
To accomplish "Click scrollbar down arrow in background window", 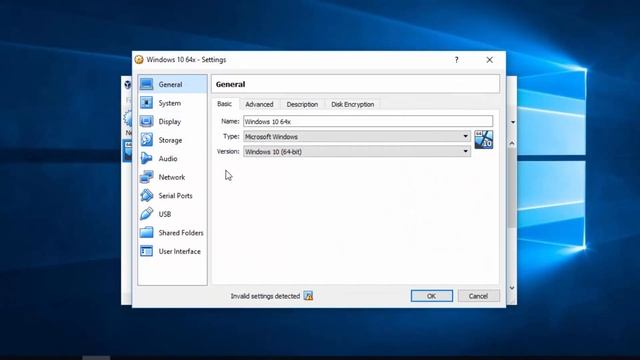I will [512, 288].
